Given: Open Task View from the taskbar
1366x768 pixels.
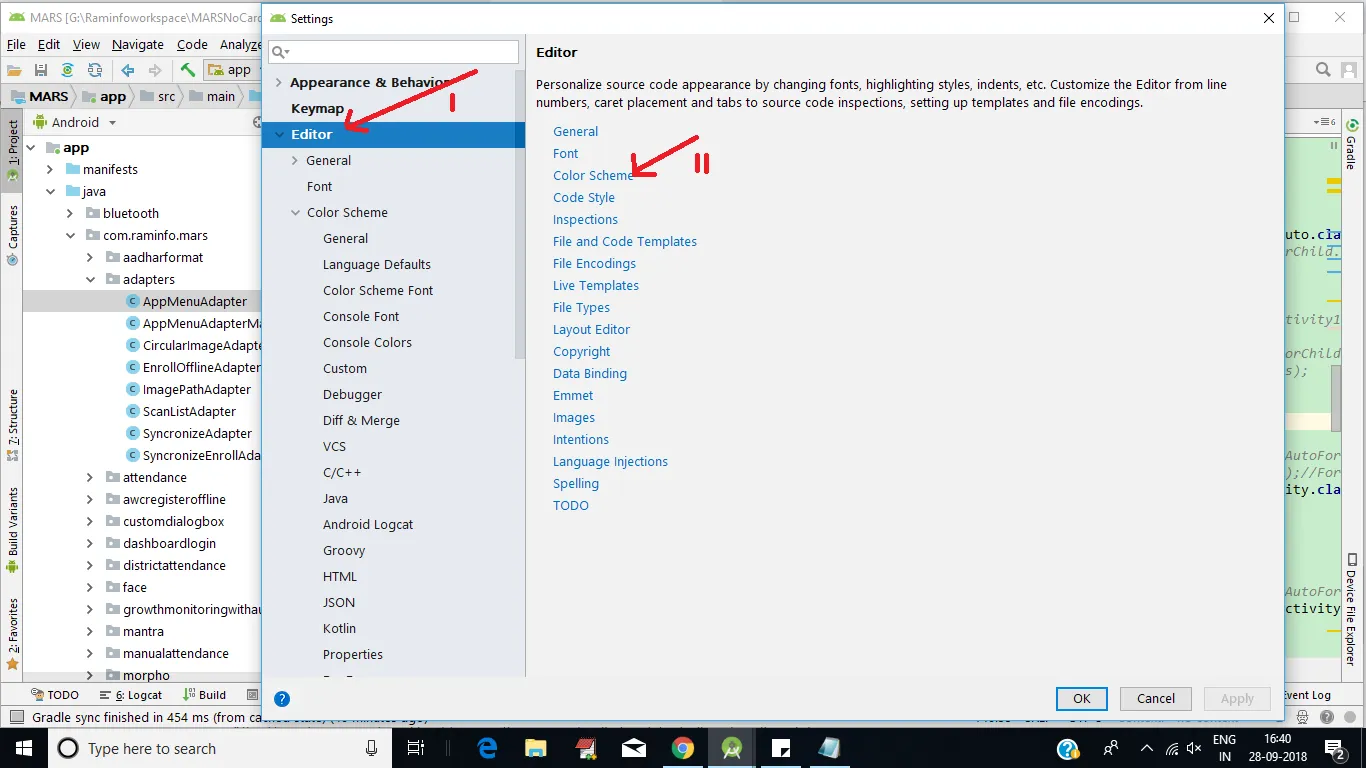Looking at the screenshot, I should pos(416,748).
